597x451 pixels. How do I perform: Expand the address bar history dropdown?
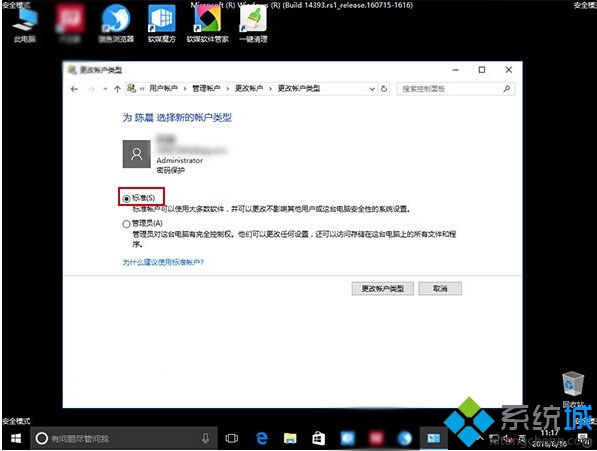coord(372,89)
